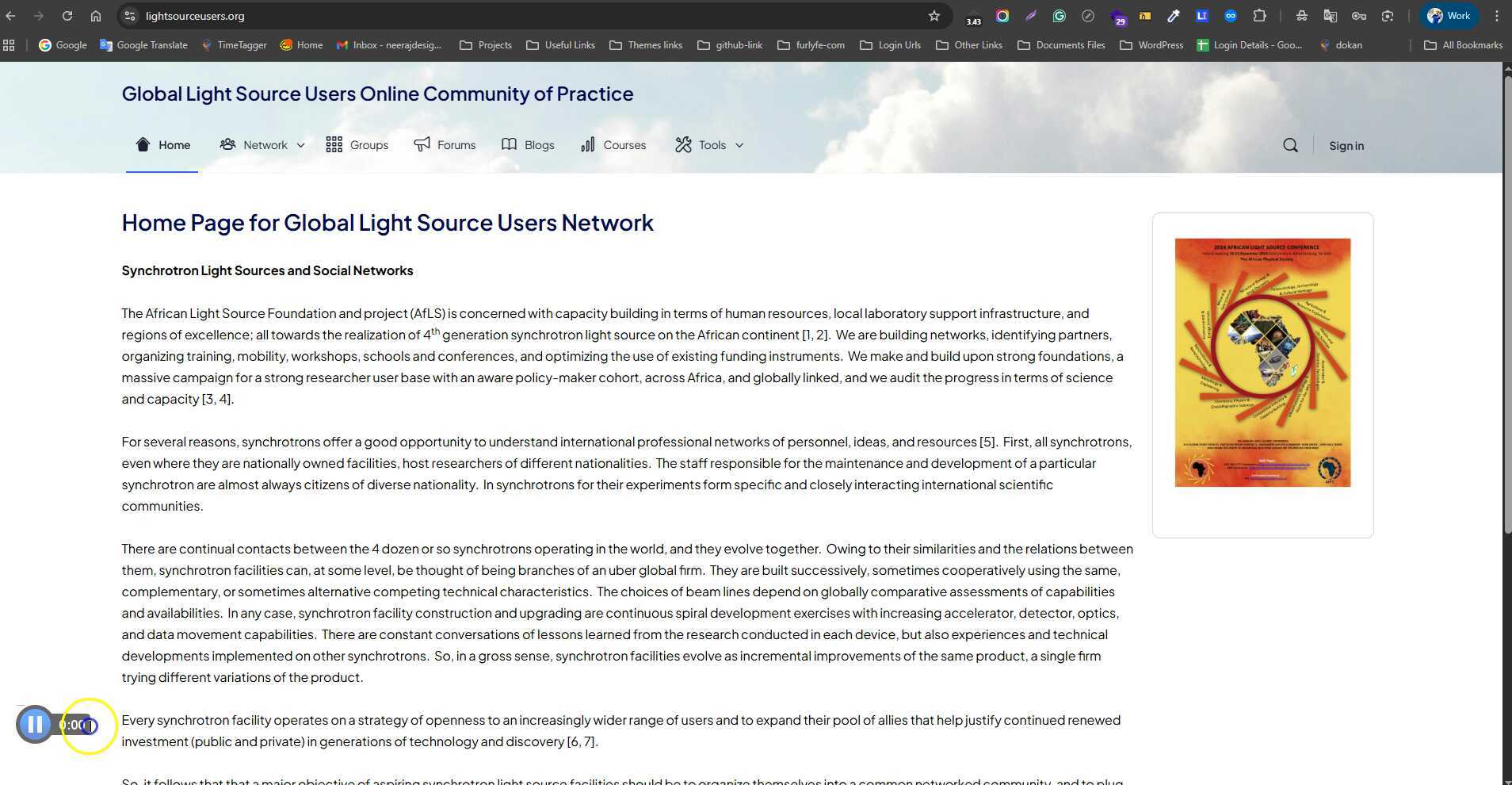Image resolution: width=1512 pixels, height=785 pixels.
Task: Click heading Synchrotron Light Sources and Social Networks
Action: 267,270
